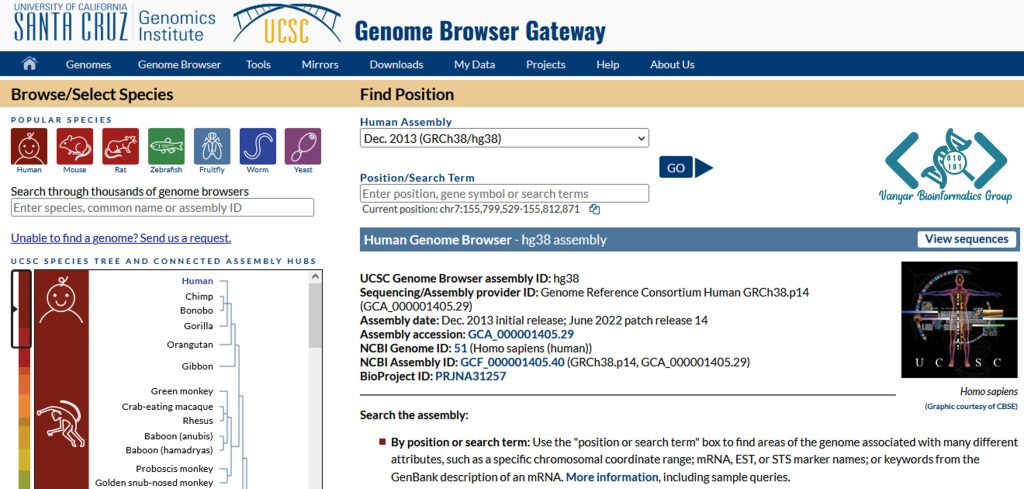Screen dimensions: 1024x489
Task: Click the Home icon in navigation bar
Action: coord(29,64)
